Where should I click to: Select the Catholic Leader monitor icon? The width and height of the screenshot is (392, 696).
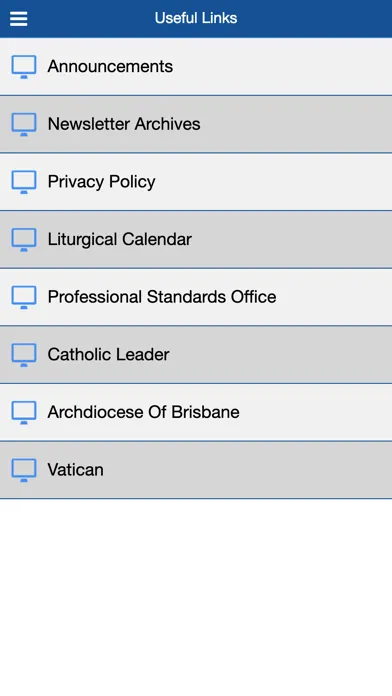coord(24,355)
